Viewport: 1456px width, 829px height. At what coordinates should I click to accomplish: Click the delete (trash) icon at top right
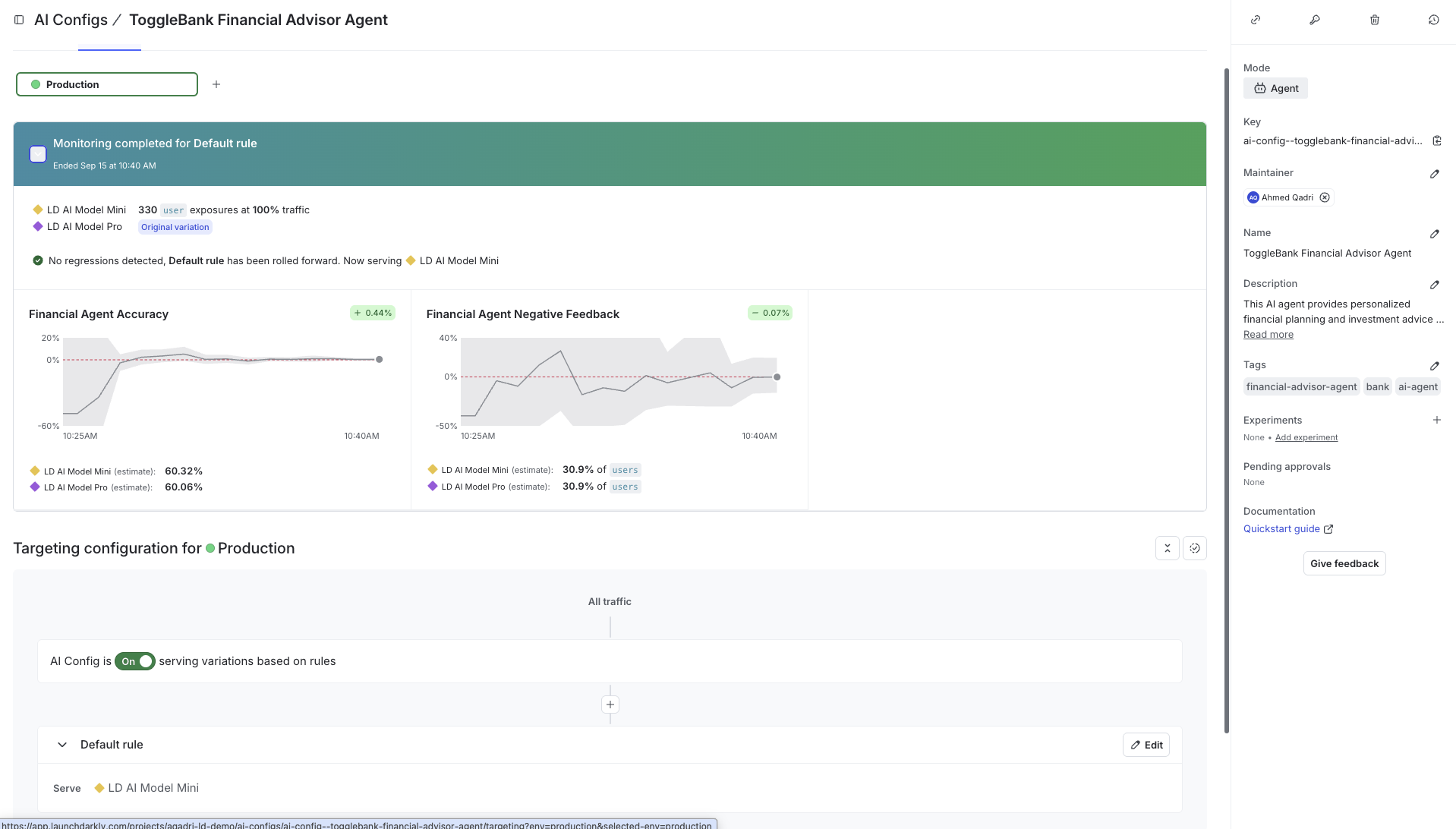click(x=1374, y=20)
